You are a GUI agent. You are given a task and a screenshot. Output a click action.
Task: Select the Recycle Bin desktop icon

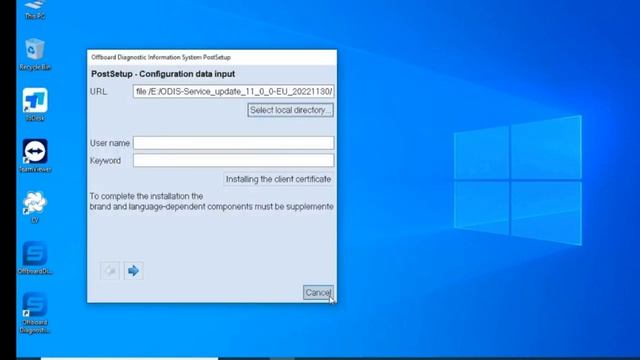point(35,54)
